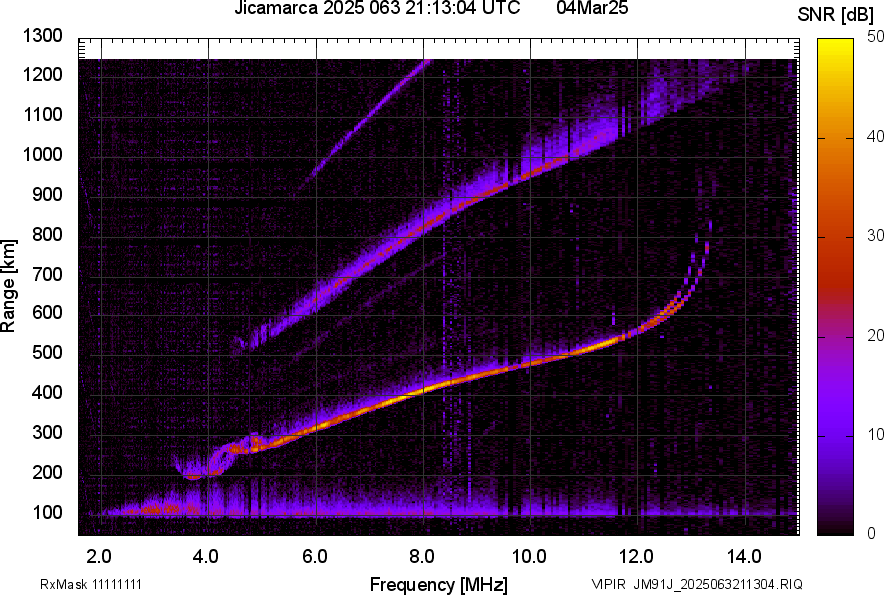Click the date label '04Mar25'
This screenshot has width=884, height=595.
coord(592,8)
